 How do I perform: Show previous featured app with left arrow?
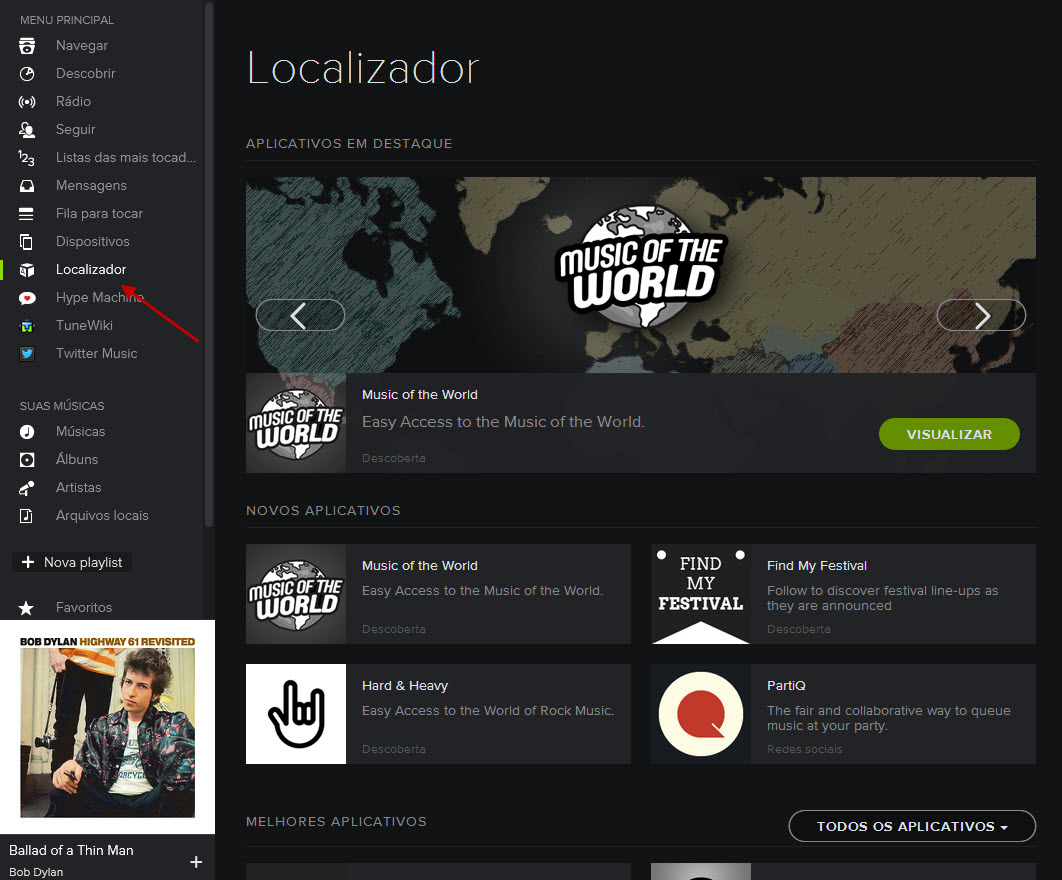coord(299,316)
